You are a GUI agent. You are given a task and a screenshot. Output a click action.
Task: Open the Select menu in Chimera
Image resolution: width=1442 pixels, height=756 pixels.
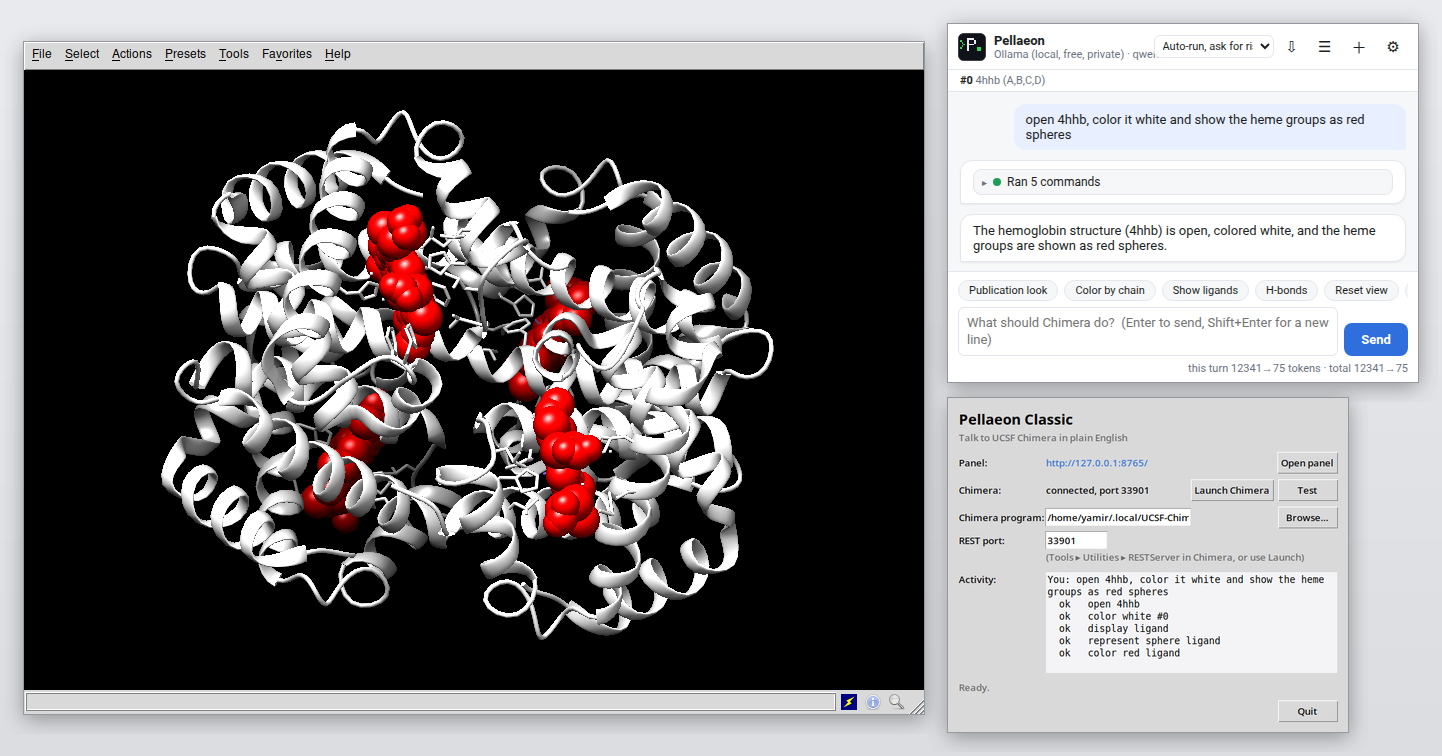pos(82,54)
